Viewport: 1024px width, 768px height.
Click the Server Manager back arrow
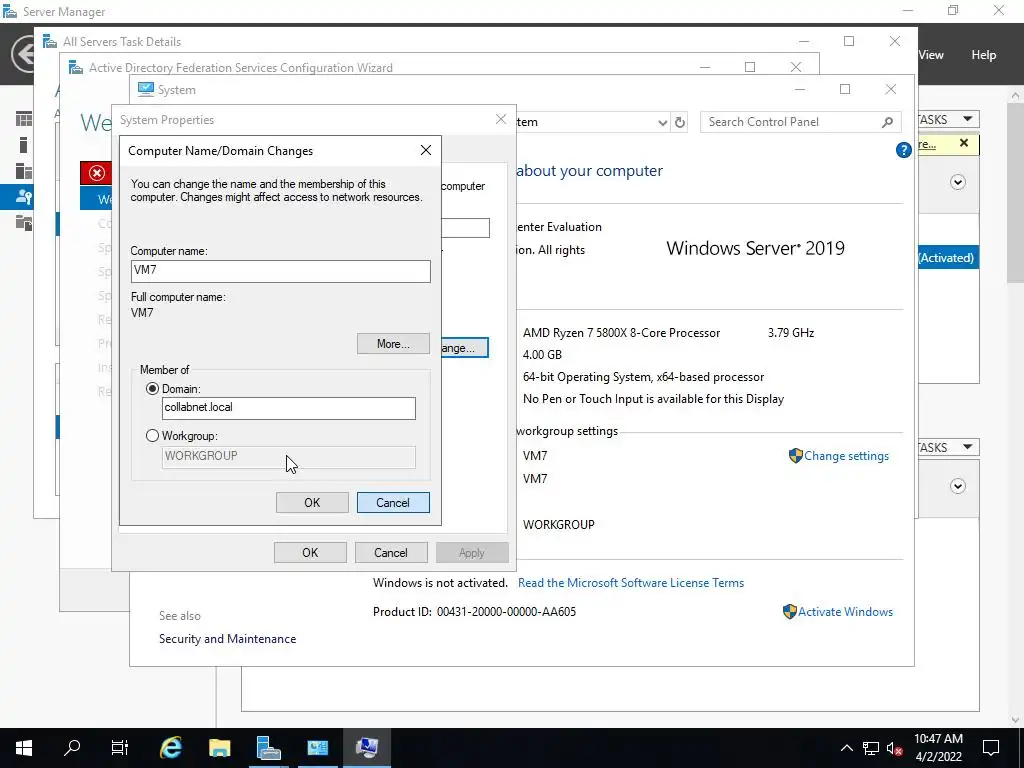24,54
